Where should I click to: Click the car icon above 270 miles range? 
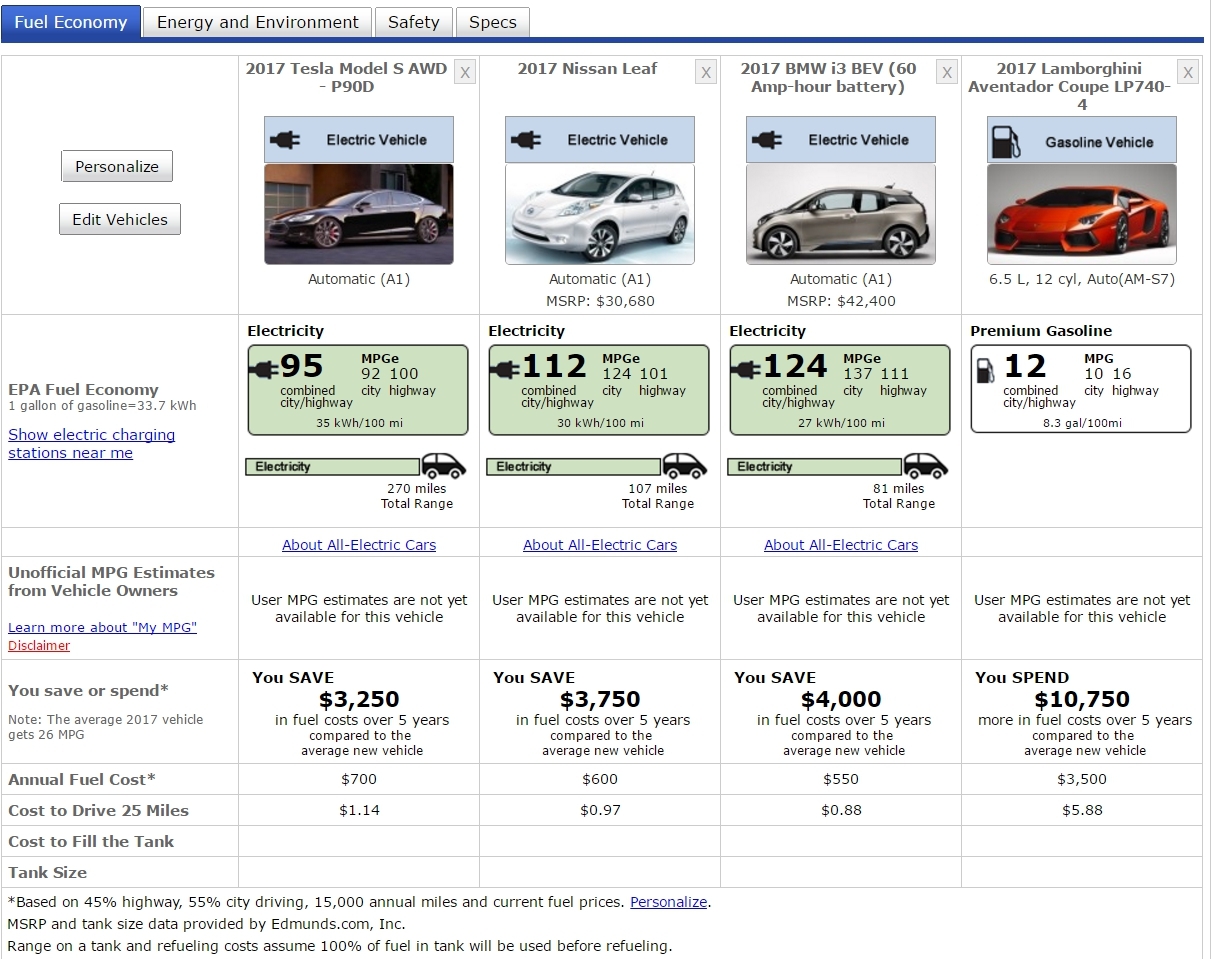tap(443, 466)
